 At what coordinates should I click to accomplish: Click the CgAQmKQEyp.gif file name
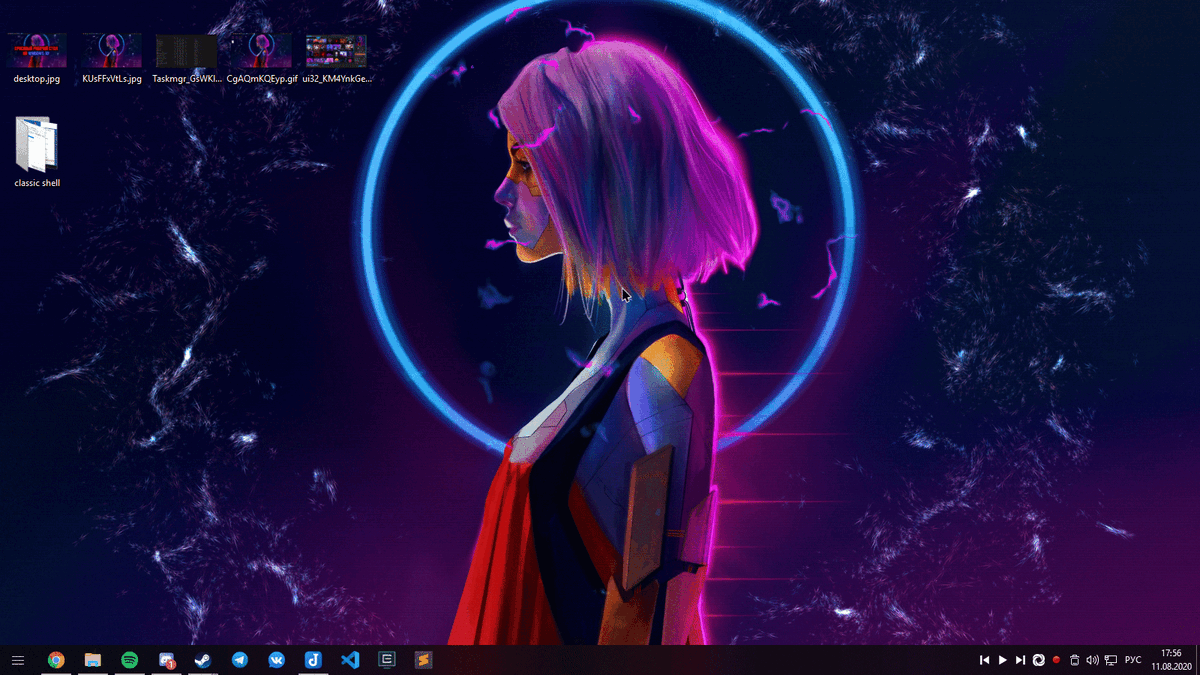[262, 78]
